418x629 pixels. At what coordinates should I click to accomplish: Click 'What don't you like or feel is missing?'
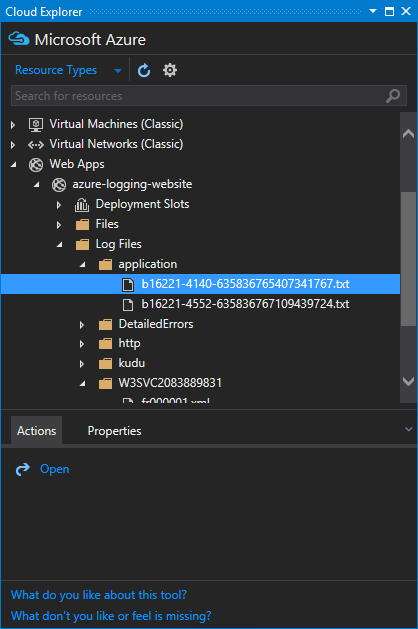click(x=111, y=615)
